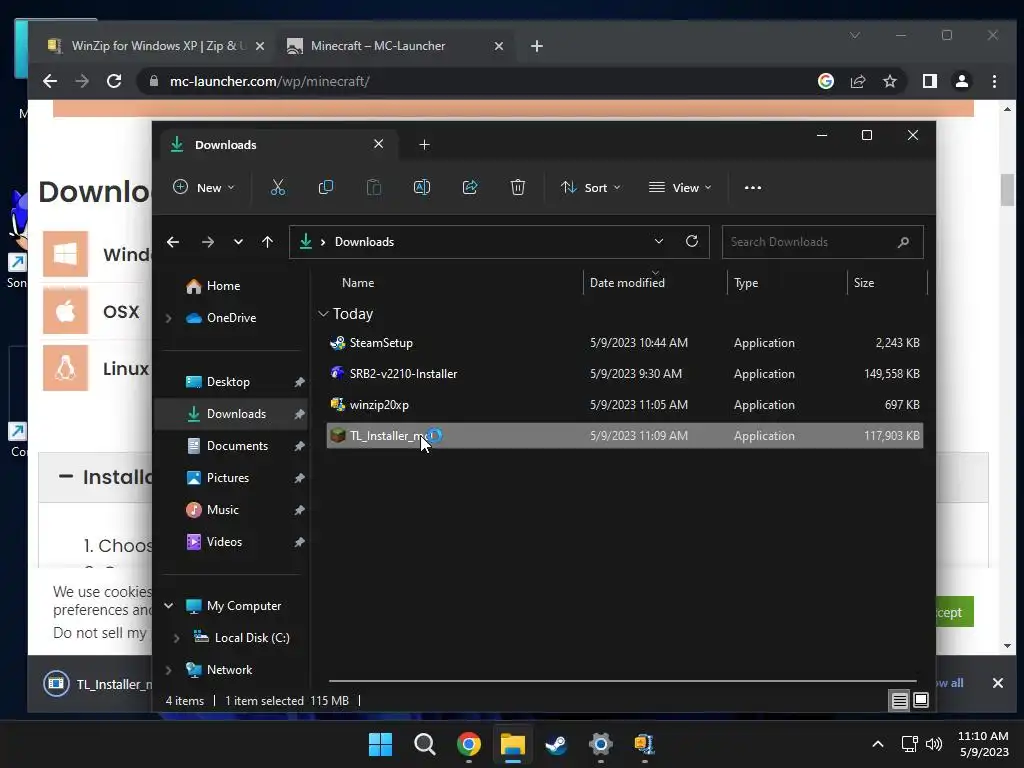Screen dimensions: 1024x768
Task: Click the Google icon in address bar
Action: (825, 81)
